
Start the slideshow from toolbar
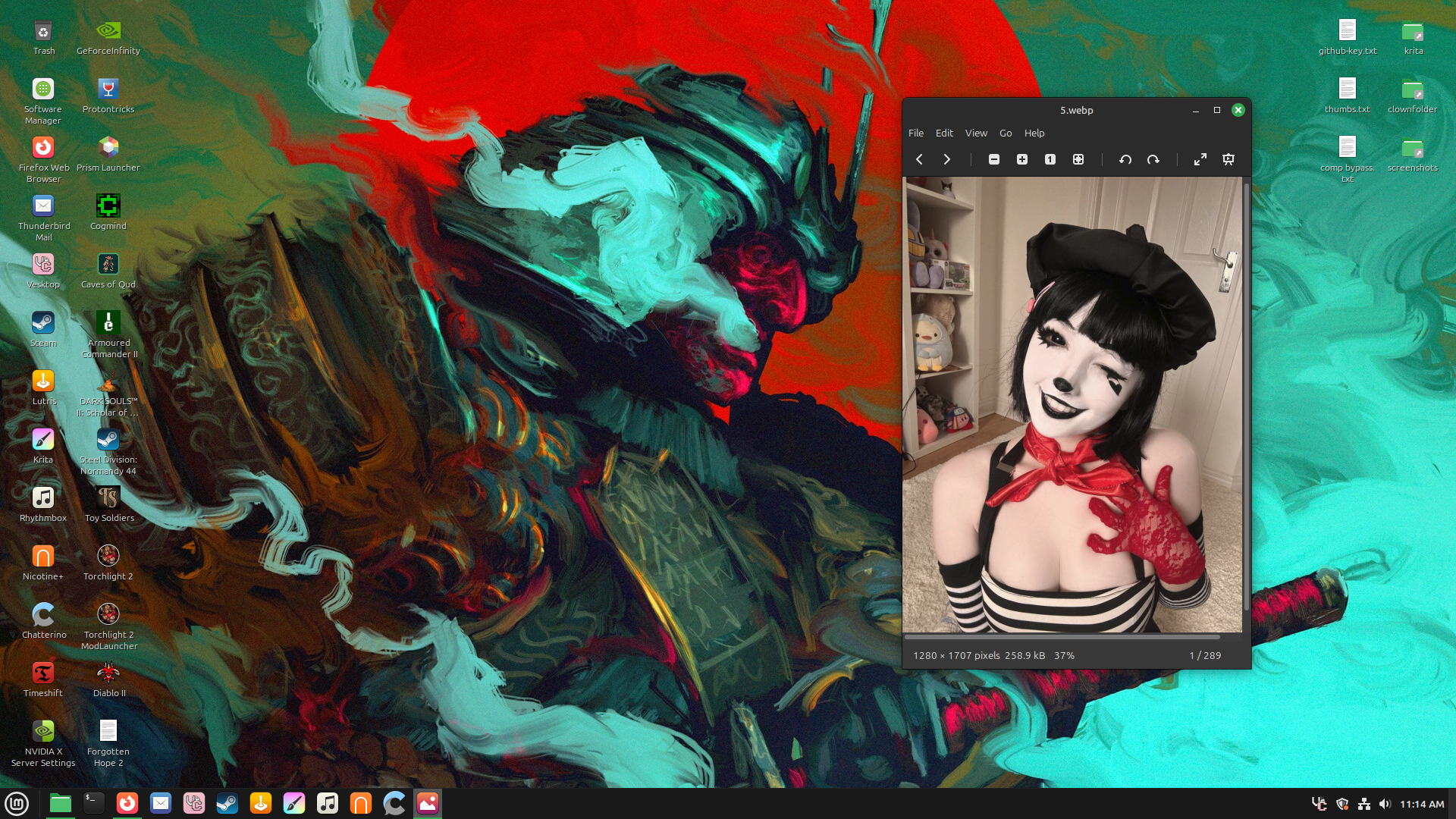point(1228,159)
